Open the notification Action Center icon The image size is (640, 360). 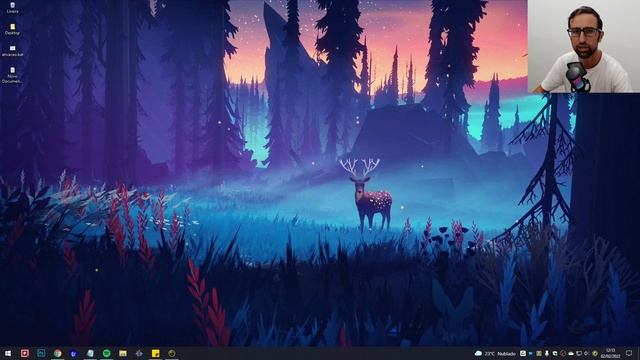tap(629, 353)
